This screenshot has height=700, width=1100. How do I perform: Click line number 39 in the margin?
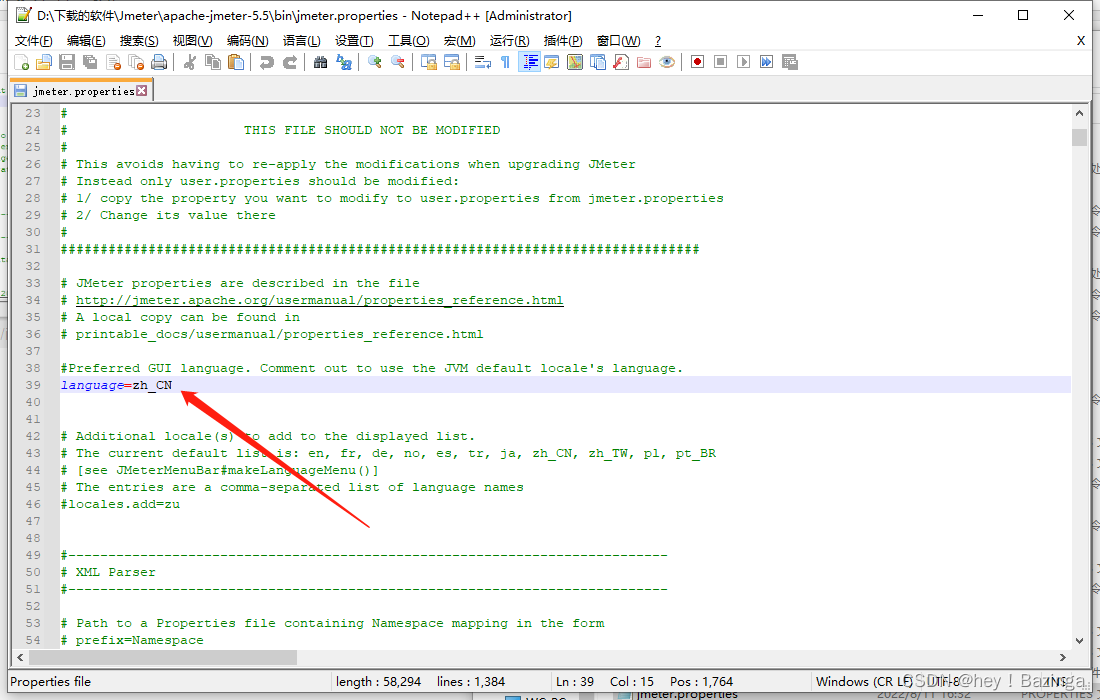point(33,385)
